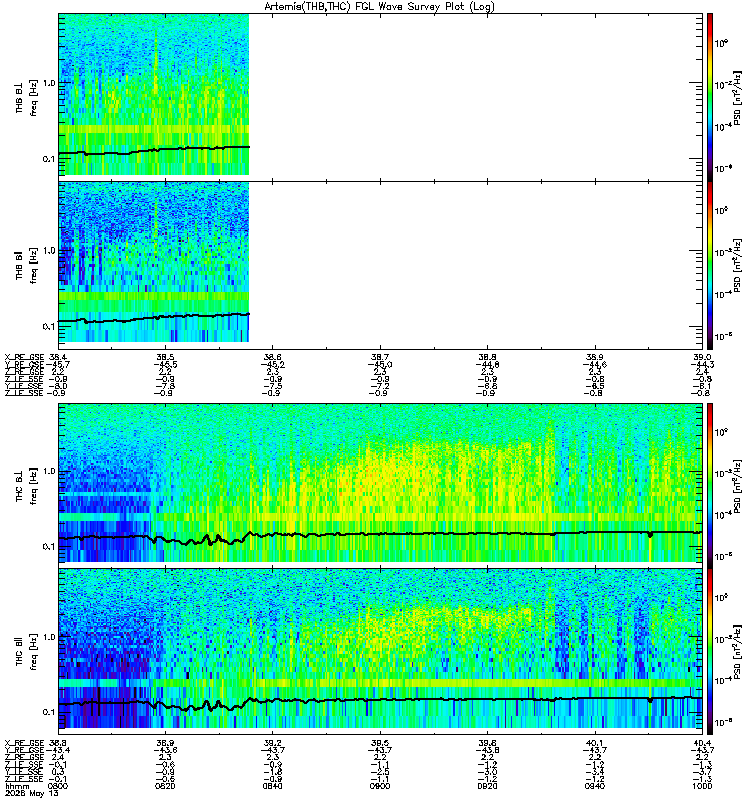Click the X_RE_GSE value '40.4'
Viewport: 750px width, 800px height.
click(703, 743)
